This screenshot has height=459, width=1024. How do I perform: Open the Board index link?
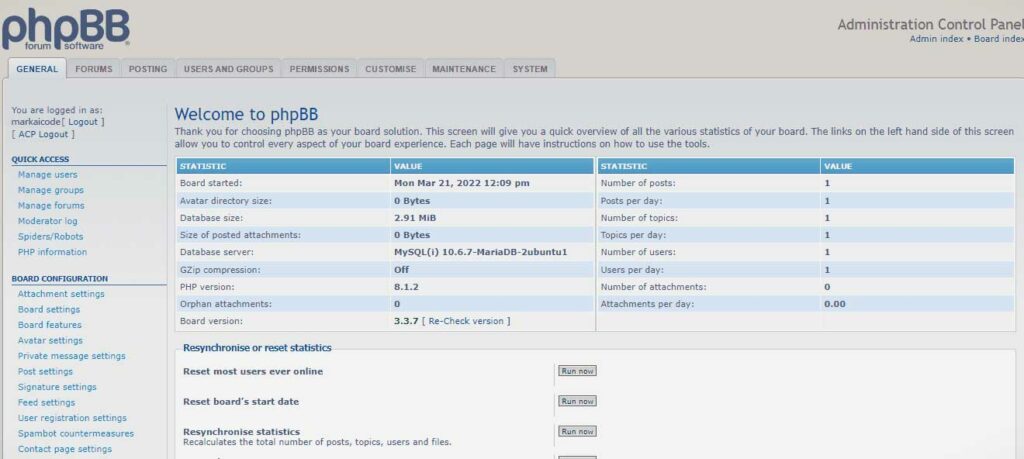click(999, 39)
